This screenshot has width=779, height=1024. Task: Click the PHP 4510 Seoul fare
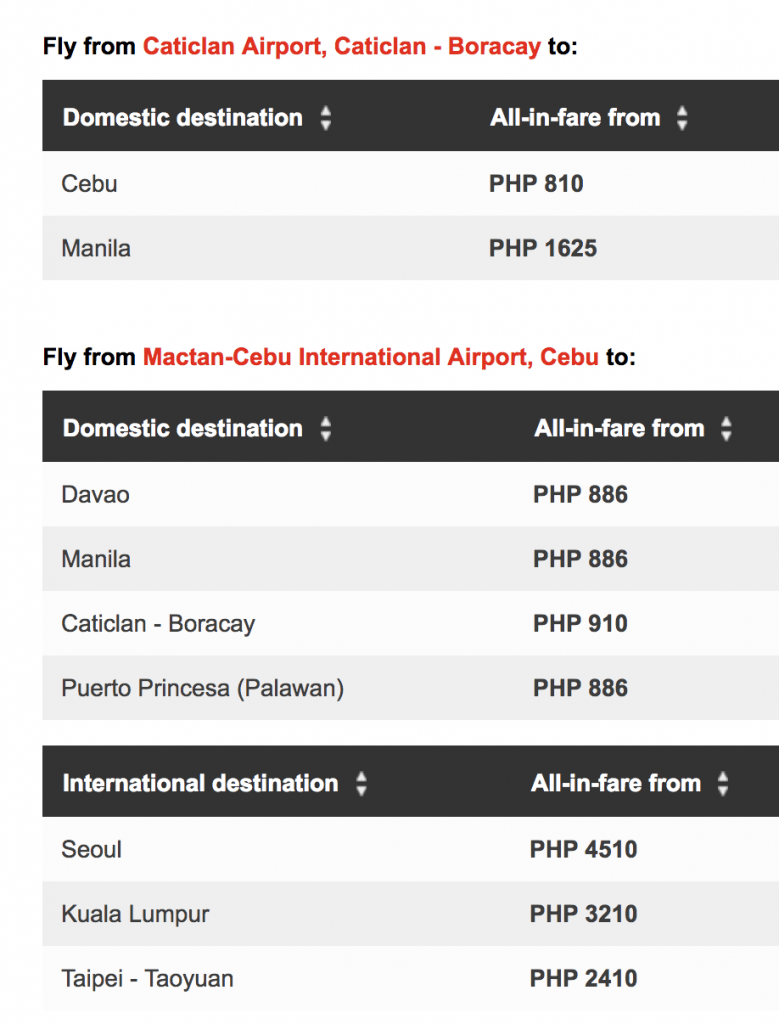(583, 849)
